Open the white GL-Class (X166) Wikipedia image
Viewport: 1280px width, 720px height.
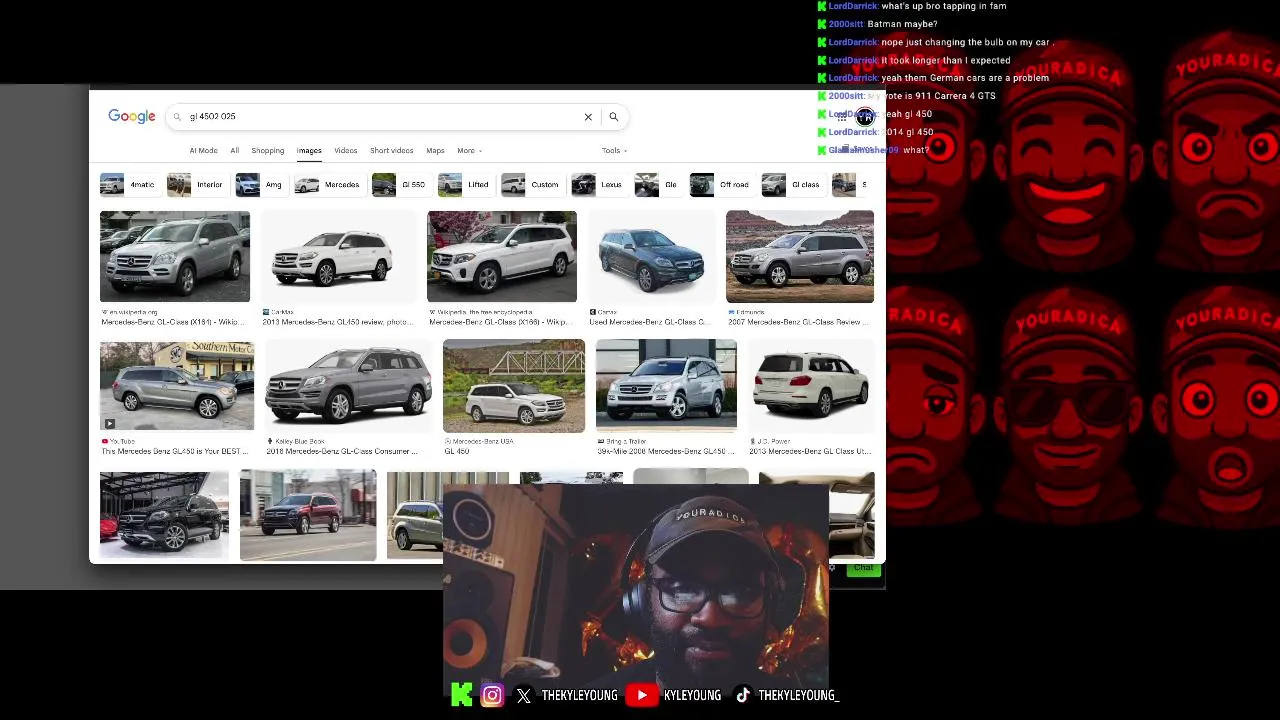tap(502, 256)
